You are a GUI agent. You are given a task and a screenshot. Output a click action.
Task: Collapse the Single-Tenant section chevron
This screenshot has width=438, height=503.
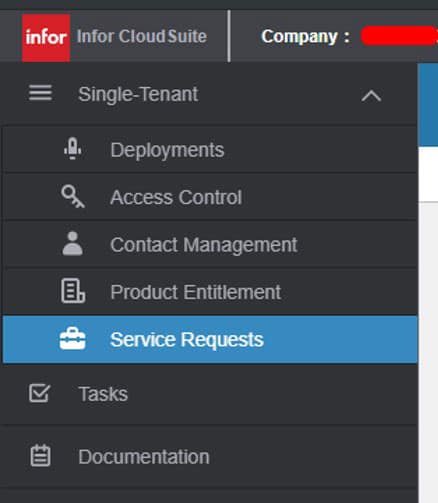[371, 96]
